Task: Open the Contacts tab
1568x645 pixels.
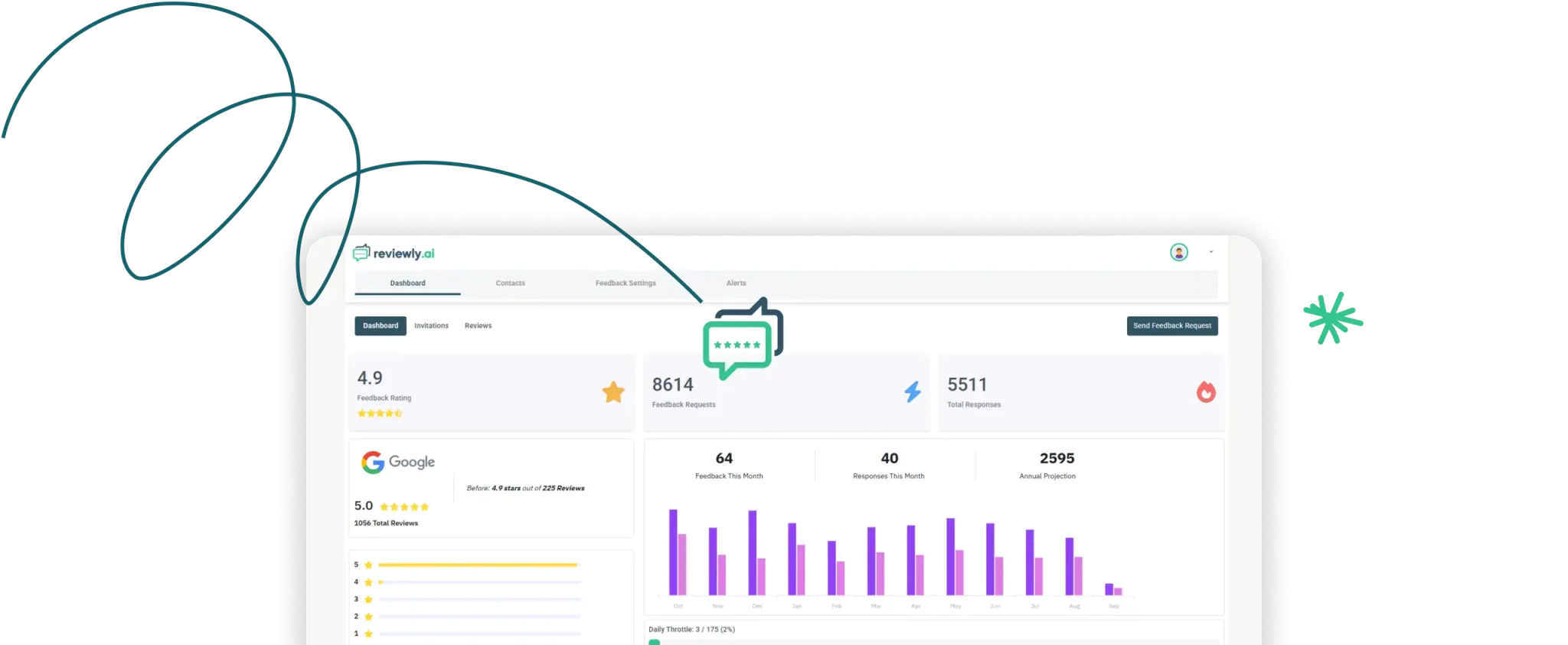Action: [511, 283]
